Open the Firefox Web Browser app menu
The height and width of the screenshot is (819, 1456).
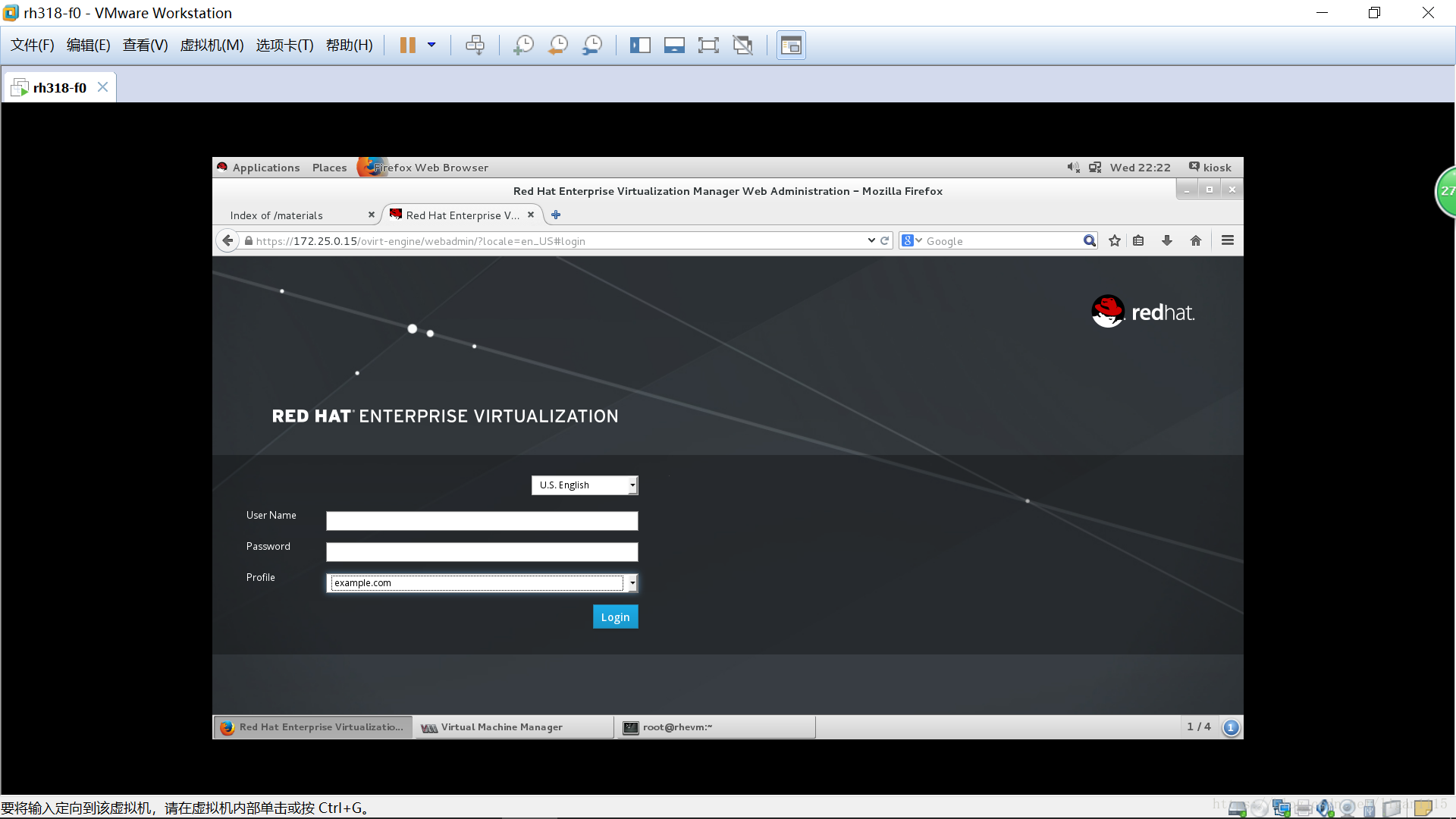pos(423,168)
